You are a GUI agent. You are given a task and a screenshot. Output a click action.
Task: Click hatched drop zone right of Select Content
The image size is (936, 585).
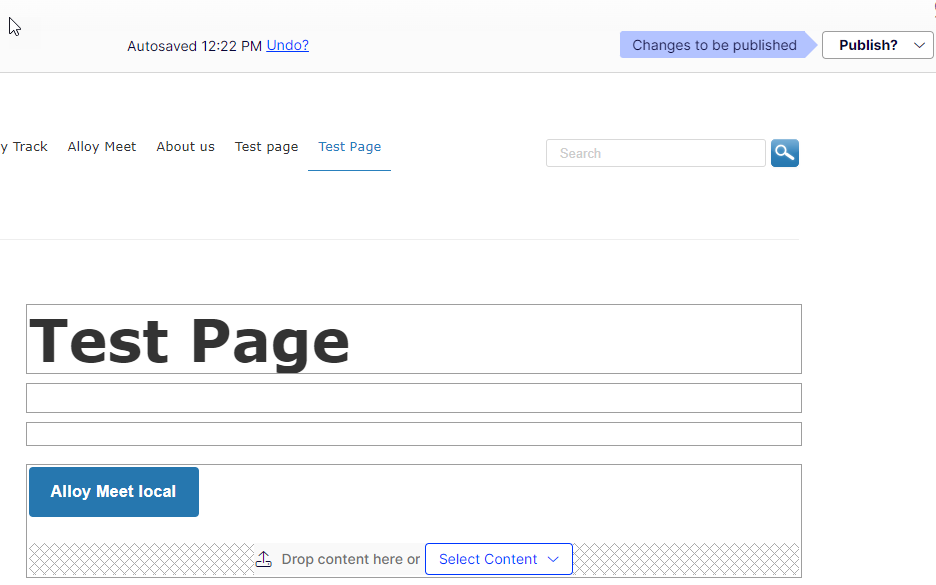[685, 559]
